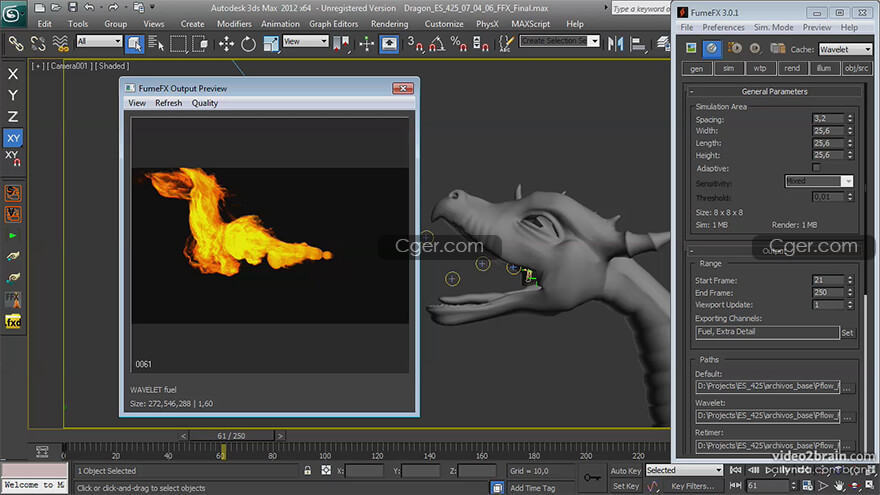Open the Rendering menu

[x=389, y=24]
